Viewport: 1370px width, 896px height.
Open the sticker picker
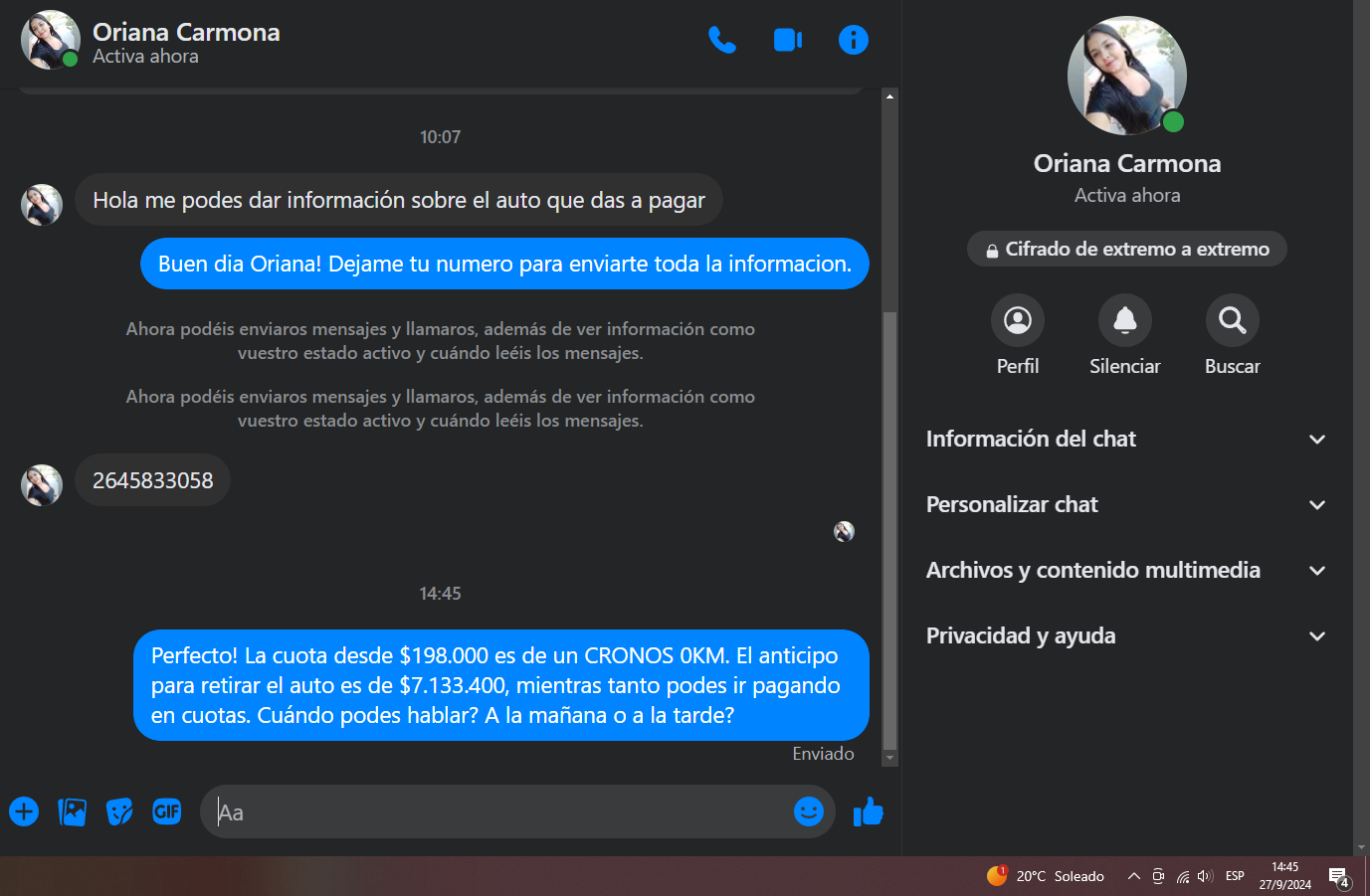point(119,811)
